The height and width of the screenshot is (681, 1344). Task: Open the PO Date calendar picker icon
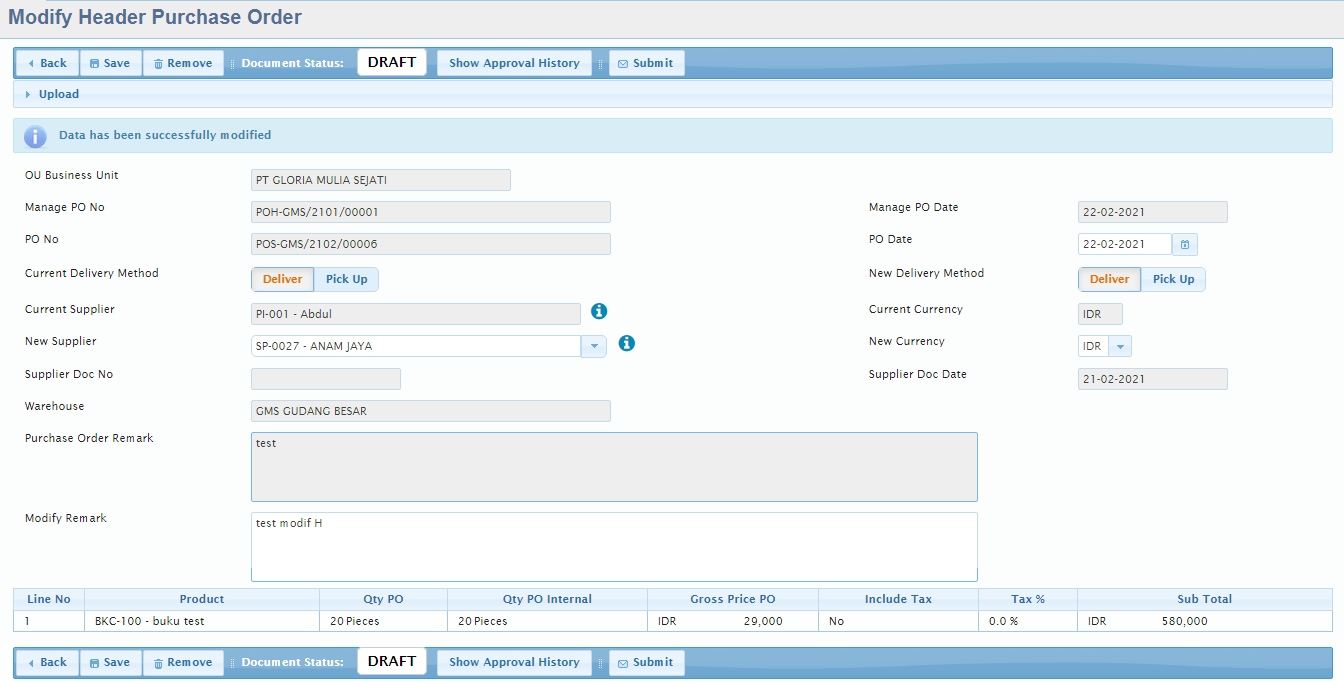click(1185, 244)
